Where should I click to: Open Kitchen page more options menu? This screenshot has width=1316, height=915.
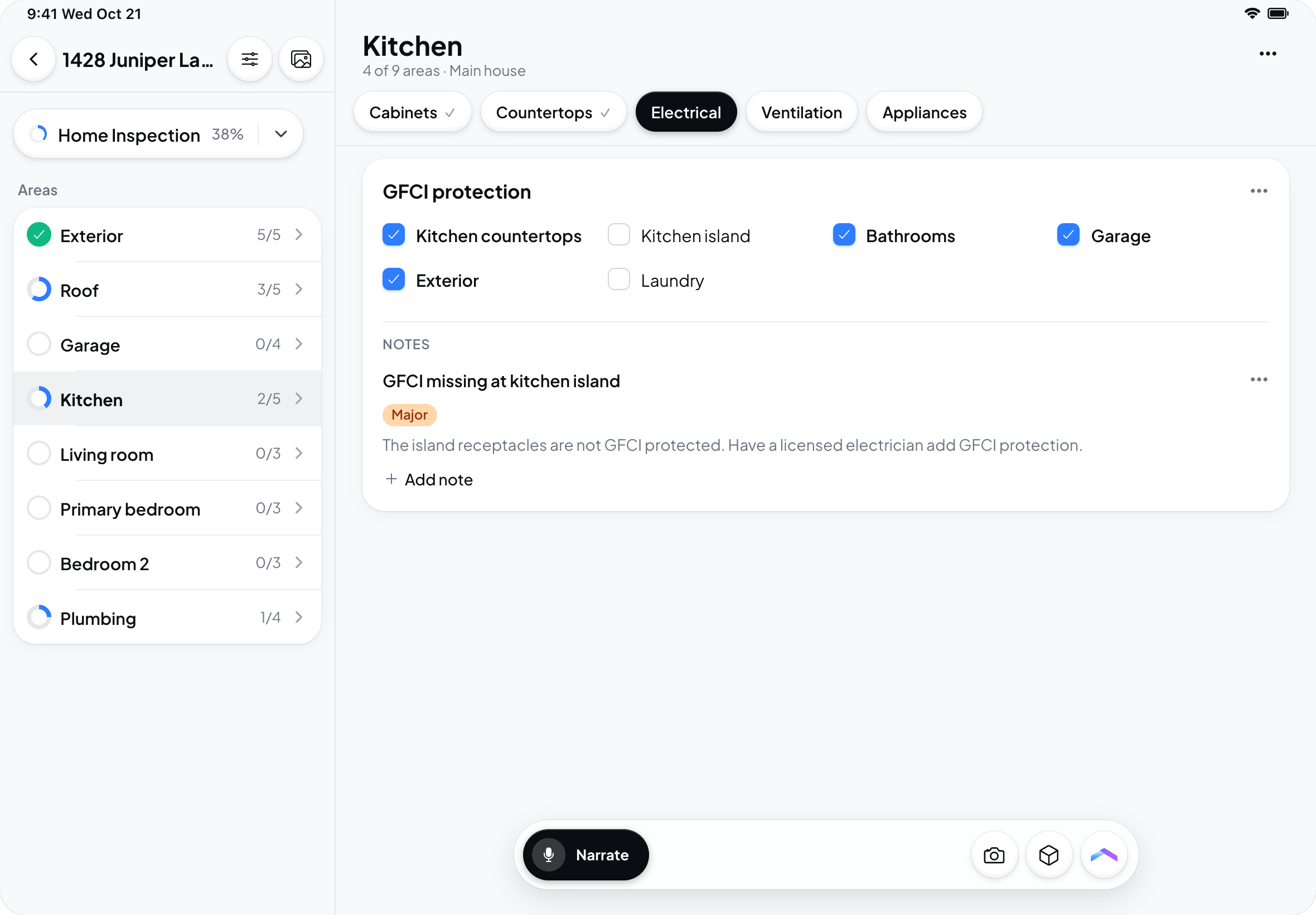coord(1267,54)
